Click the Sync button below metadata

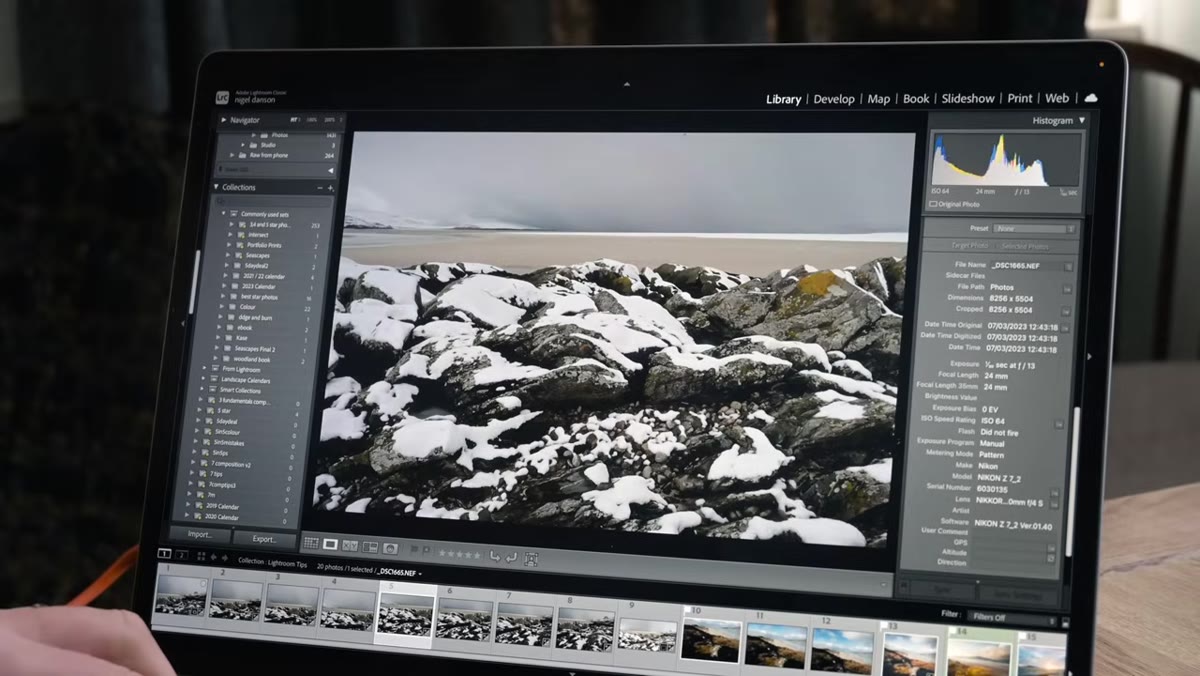[942, 588]
